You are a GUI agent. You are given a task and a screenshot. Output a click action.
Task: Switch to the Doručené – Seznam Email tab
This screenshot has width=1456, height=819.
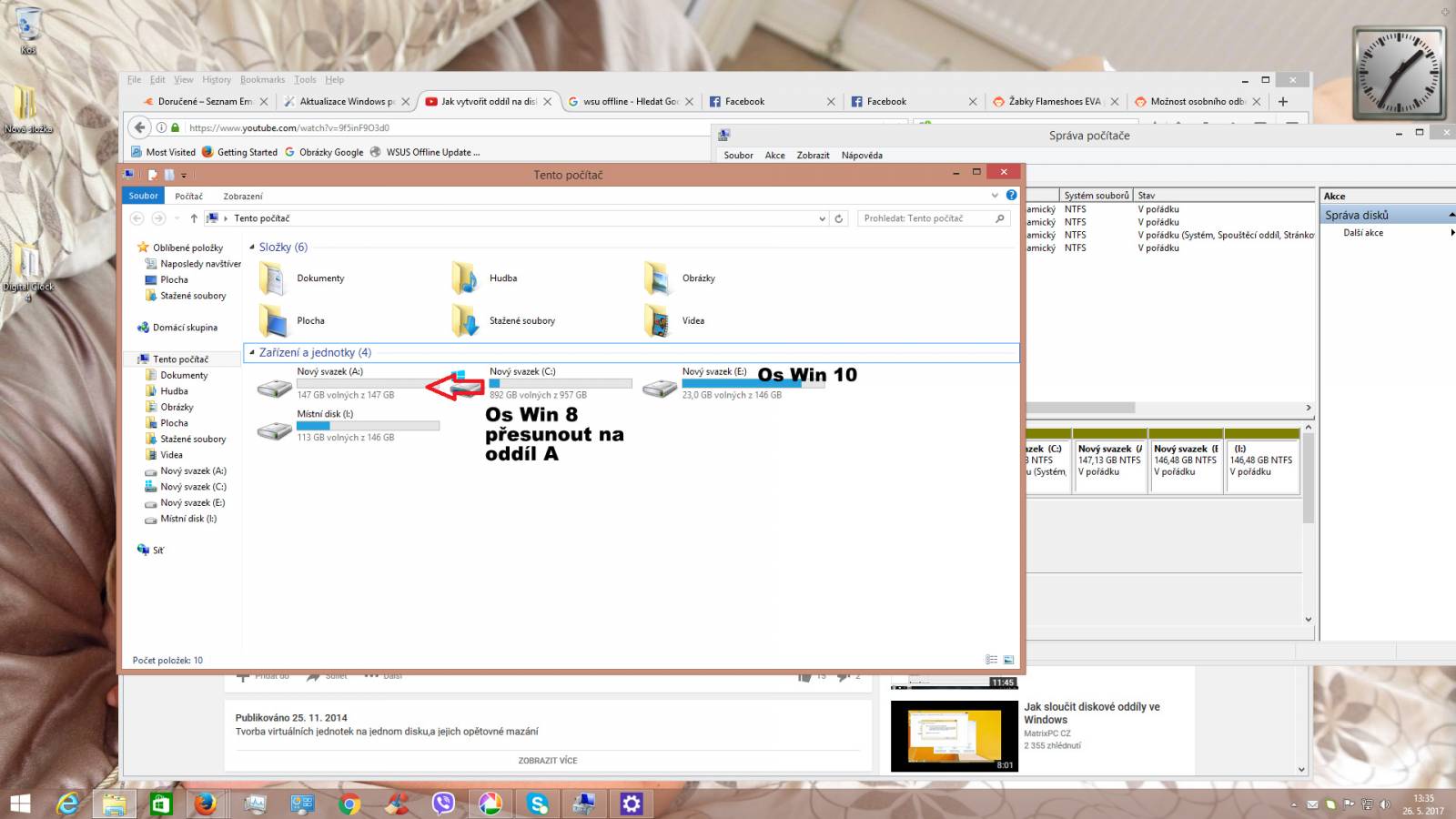205,102
